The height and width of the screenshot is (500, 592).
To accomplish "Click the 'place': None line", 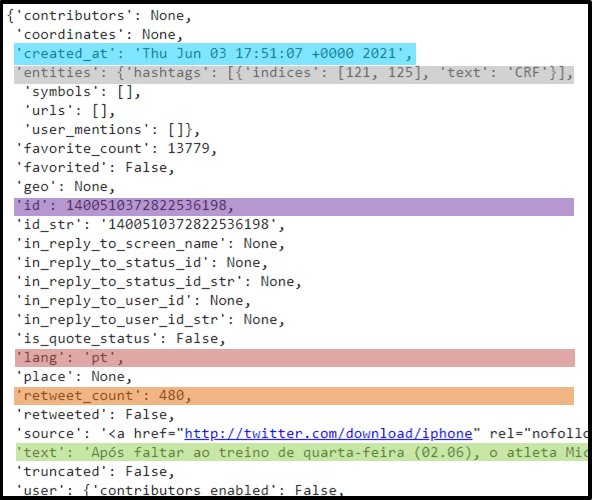I will click(x=74, y=377).
